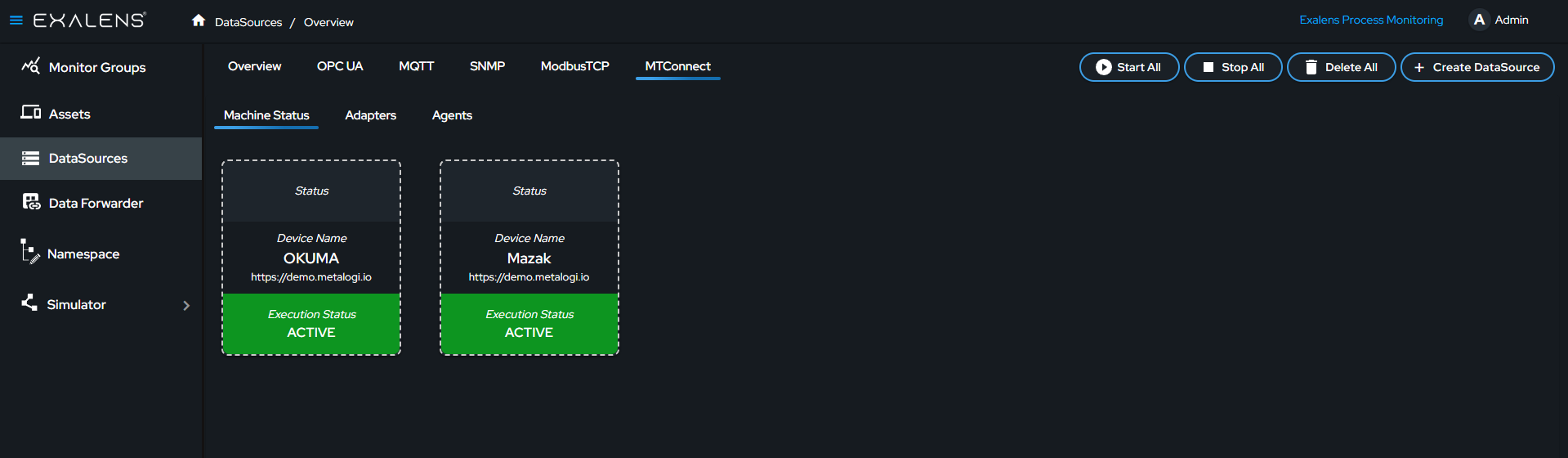Click the Monitor Groups sidebar icon
Image resolution: width=1568 pixels, height=458 pixels.
pyautogui.click(x=30, y=65)
